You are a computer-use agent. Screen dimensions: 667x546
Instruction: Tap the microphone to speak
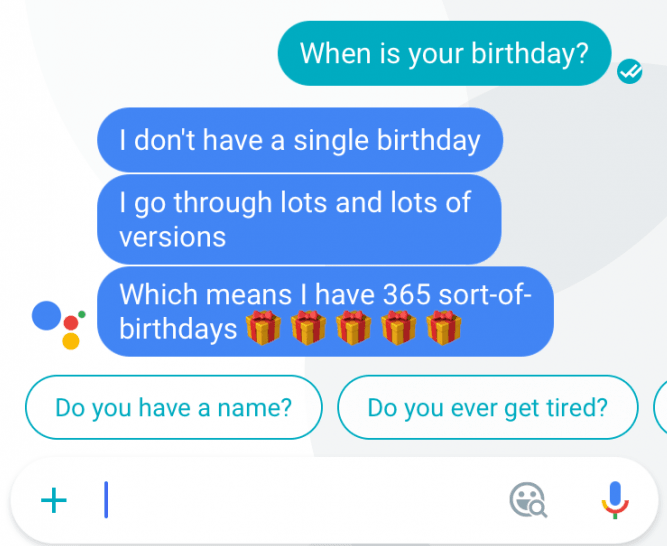point(615,500)
